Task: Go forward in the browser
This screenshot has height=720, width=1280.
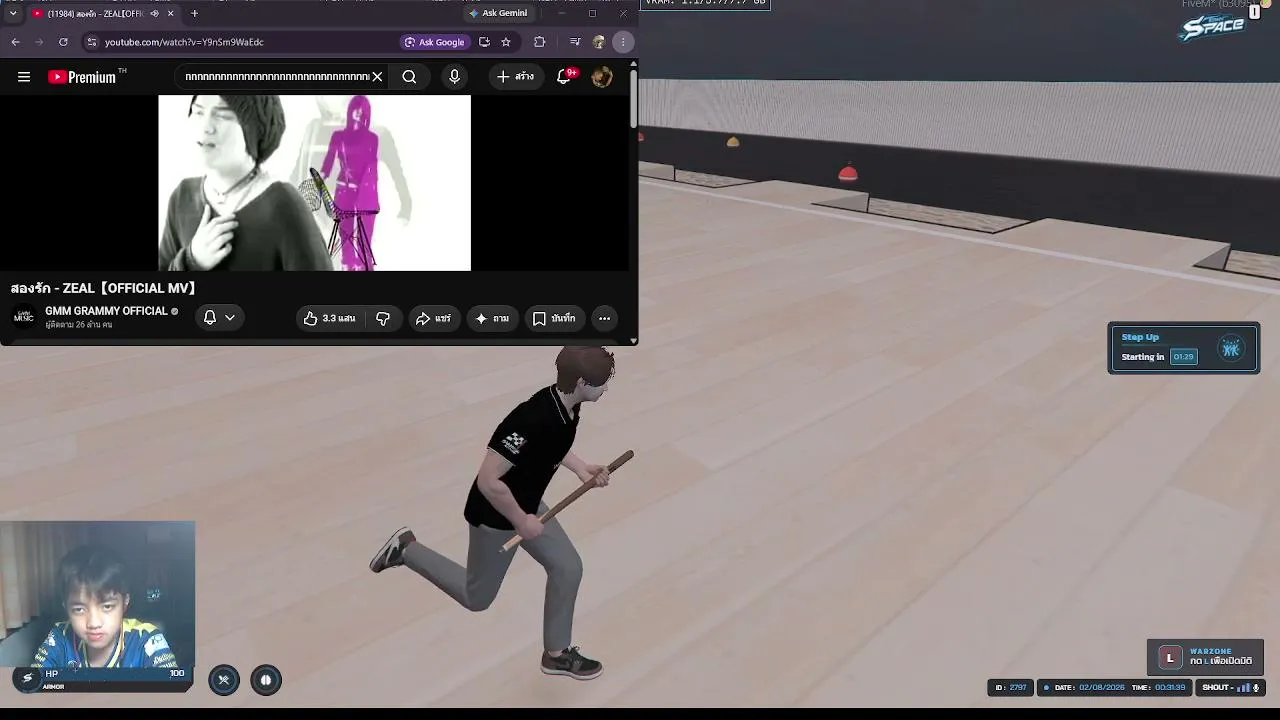Action: 39,42
